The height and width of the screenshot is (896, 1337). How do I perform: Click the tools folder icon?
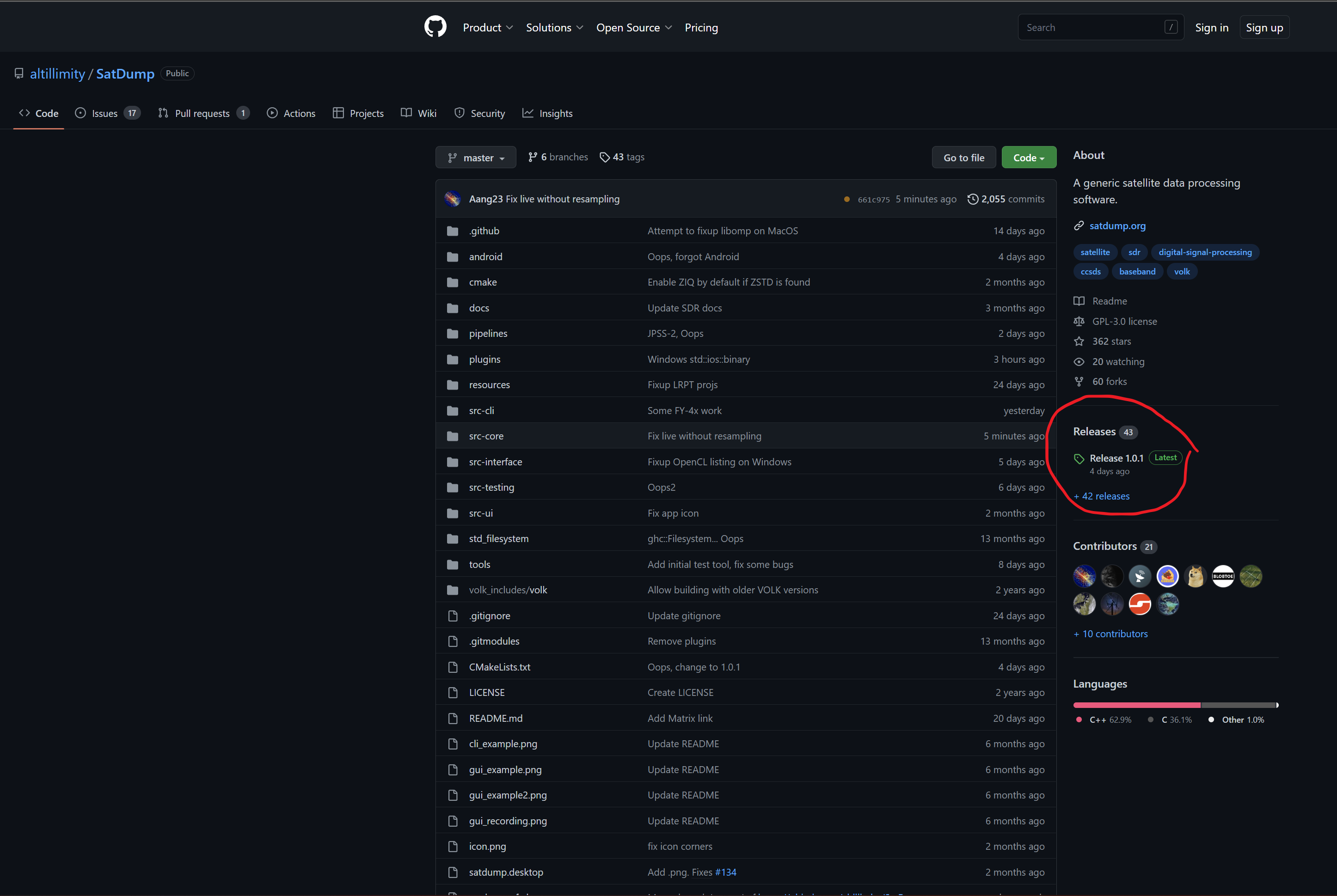click(452, 565)
